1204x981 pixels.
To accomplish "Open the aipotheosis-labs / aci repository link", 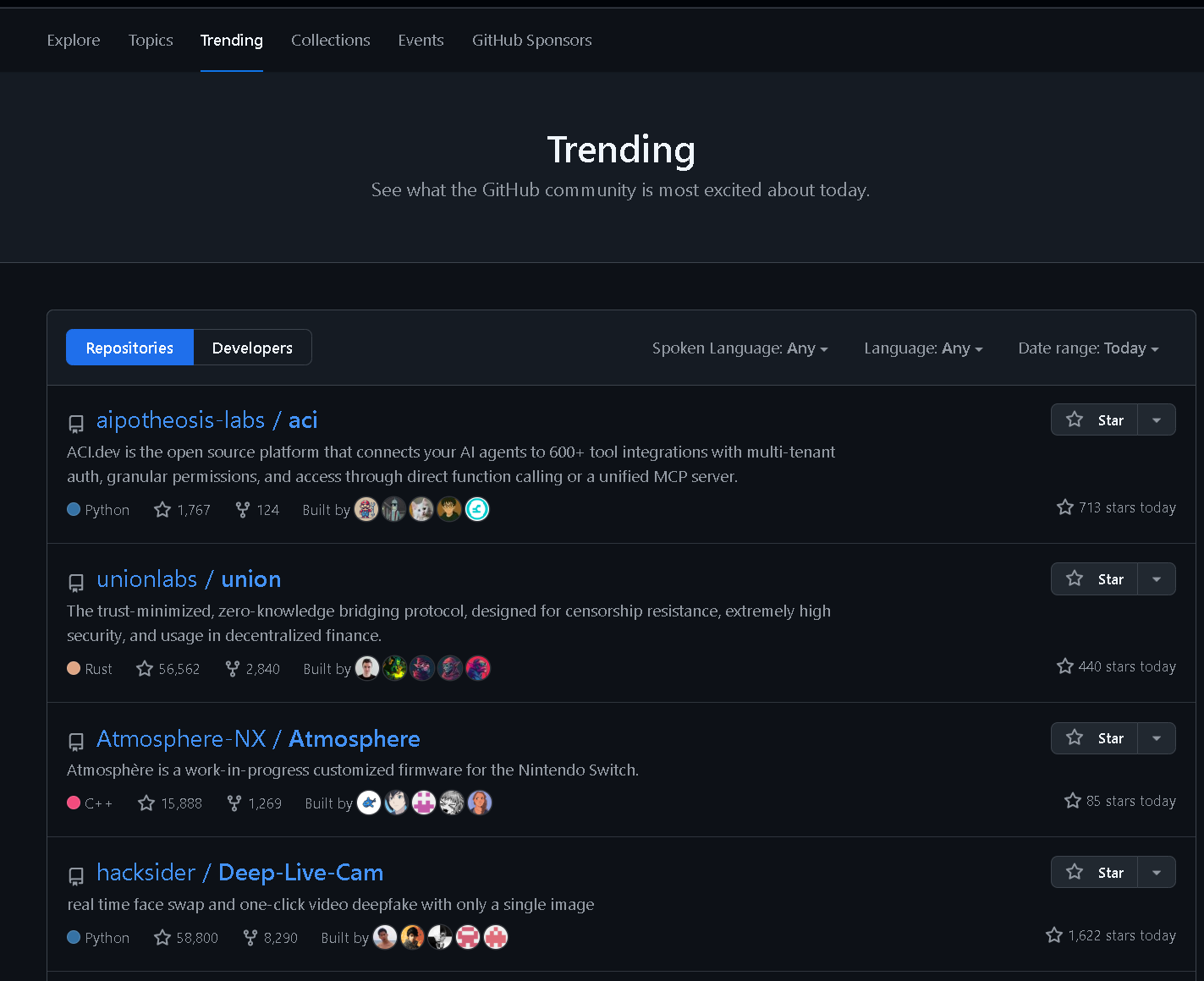I will click(207, 419).
